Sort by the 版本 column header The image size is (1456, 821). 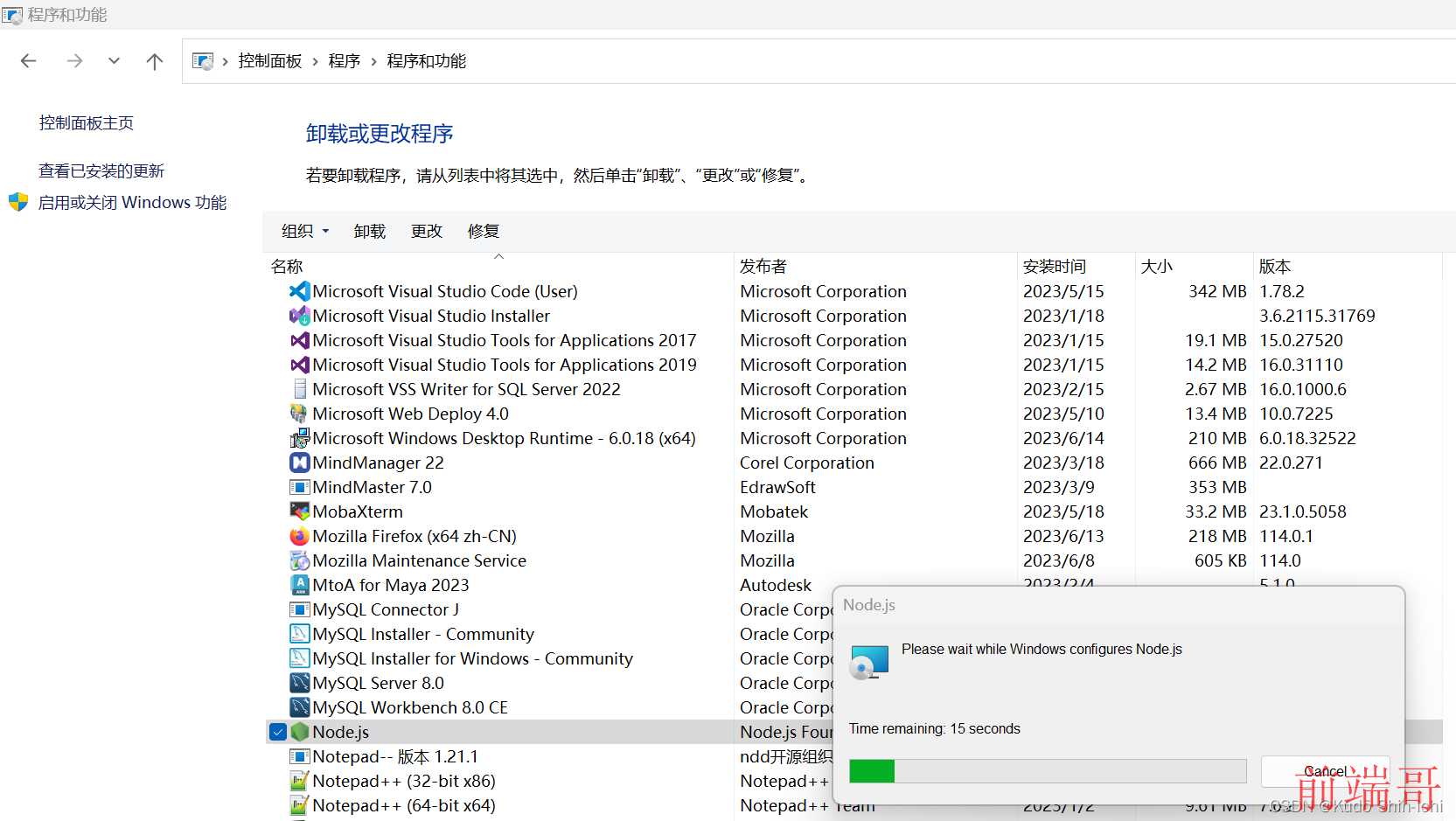[1348, 266]
